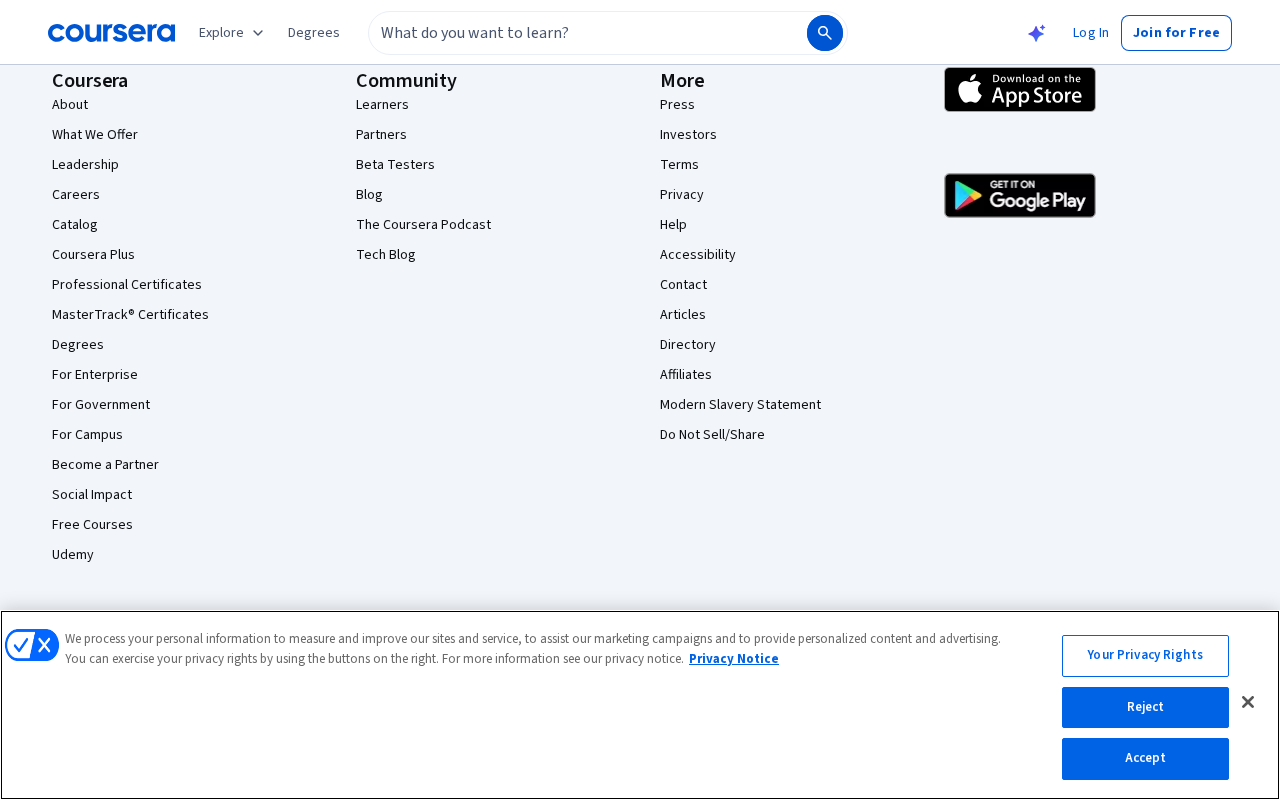Expand the Explore dropdown

click(x=231, y=33)
